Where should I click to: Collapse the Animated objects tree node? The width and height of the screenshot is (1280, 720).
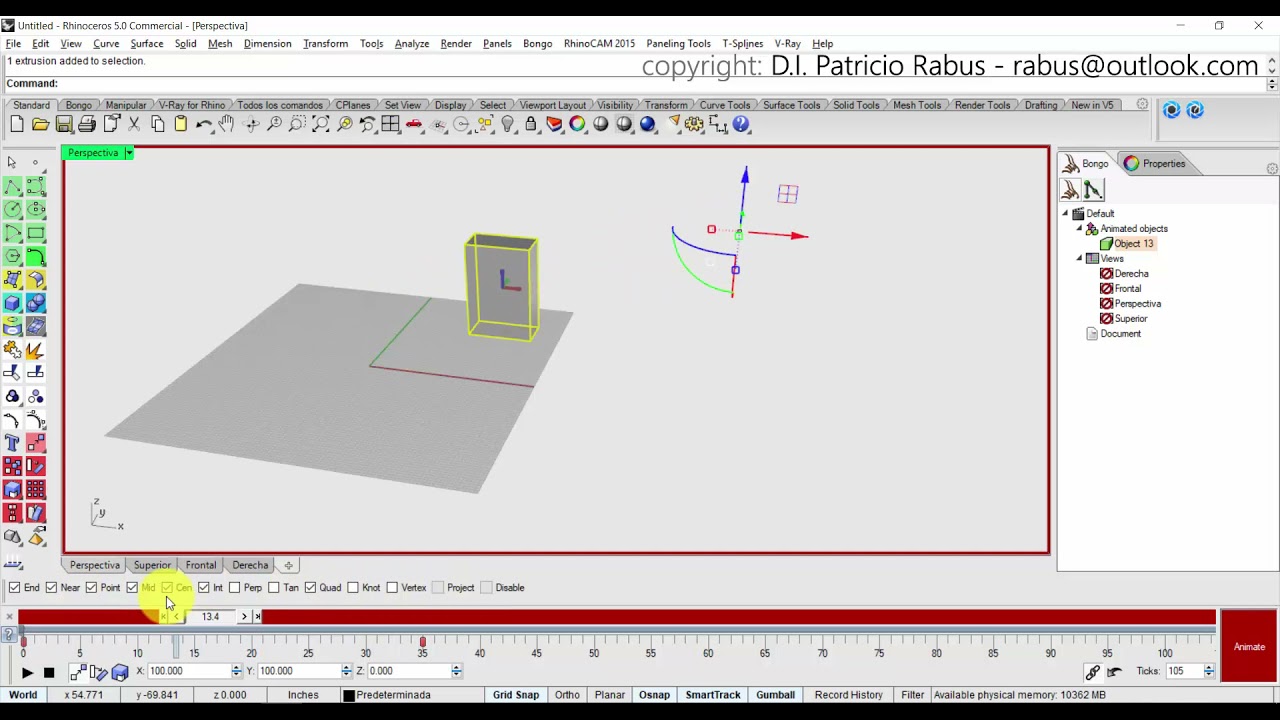pos(1079,229)
